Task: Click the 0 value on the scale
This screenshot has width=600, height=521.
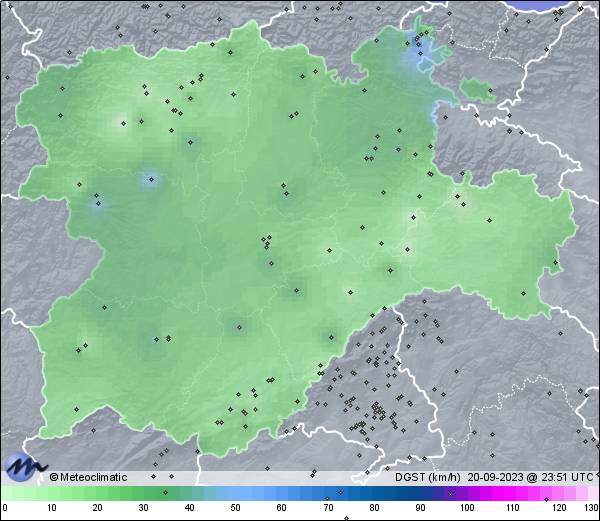Action: pyautogui.click(x=5, y=508)
